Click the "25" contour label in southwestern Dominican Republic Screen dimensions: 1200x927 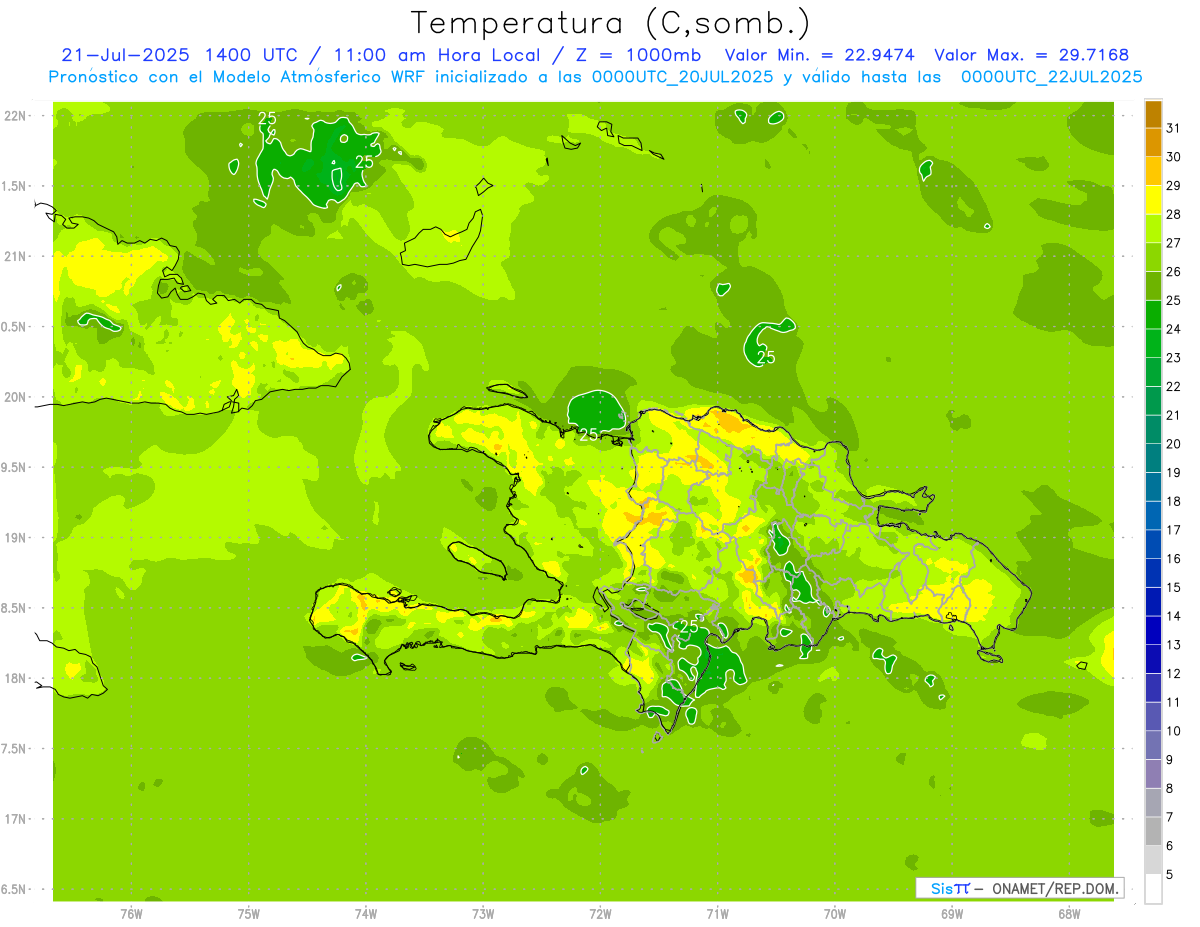688,627
